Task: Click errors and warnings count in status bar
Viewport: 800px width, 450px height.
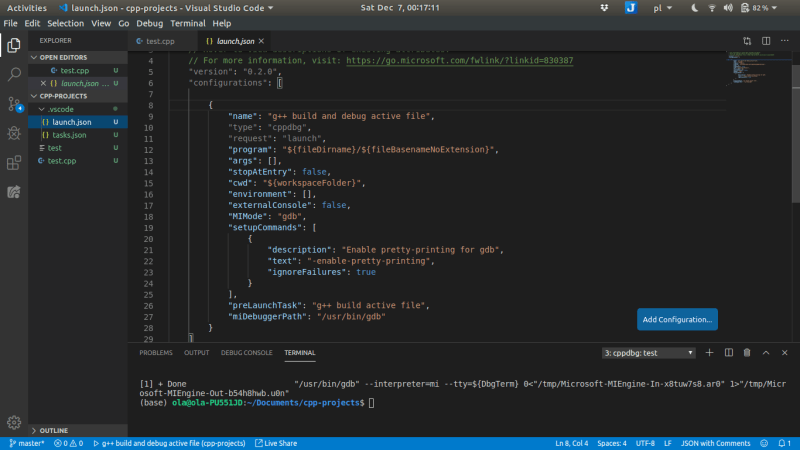Action: tap(68, 443)
